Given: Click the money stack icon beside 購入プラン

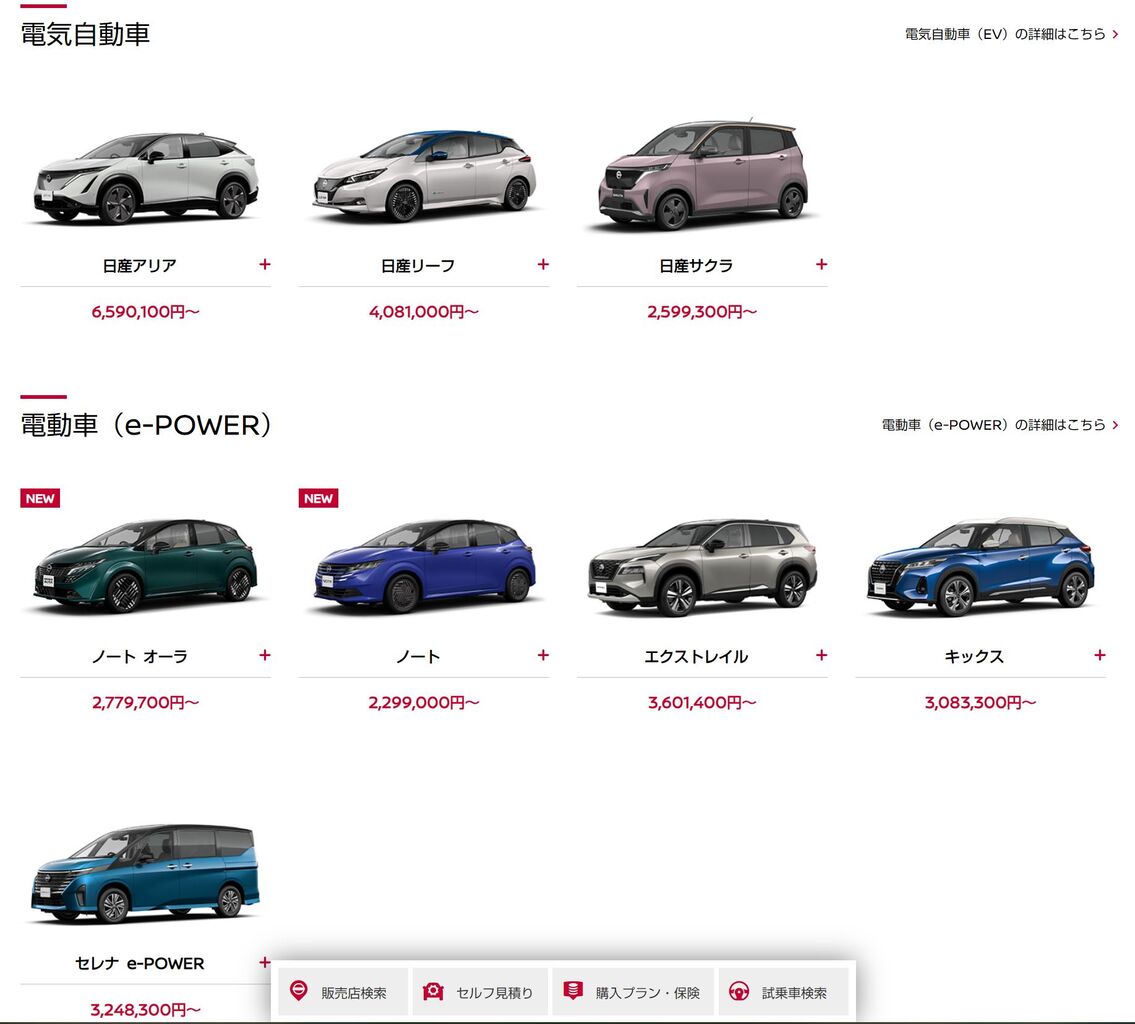Looking at the screenshot, I should pyautogui.click(x=573, y=991).
